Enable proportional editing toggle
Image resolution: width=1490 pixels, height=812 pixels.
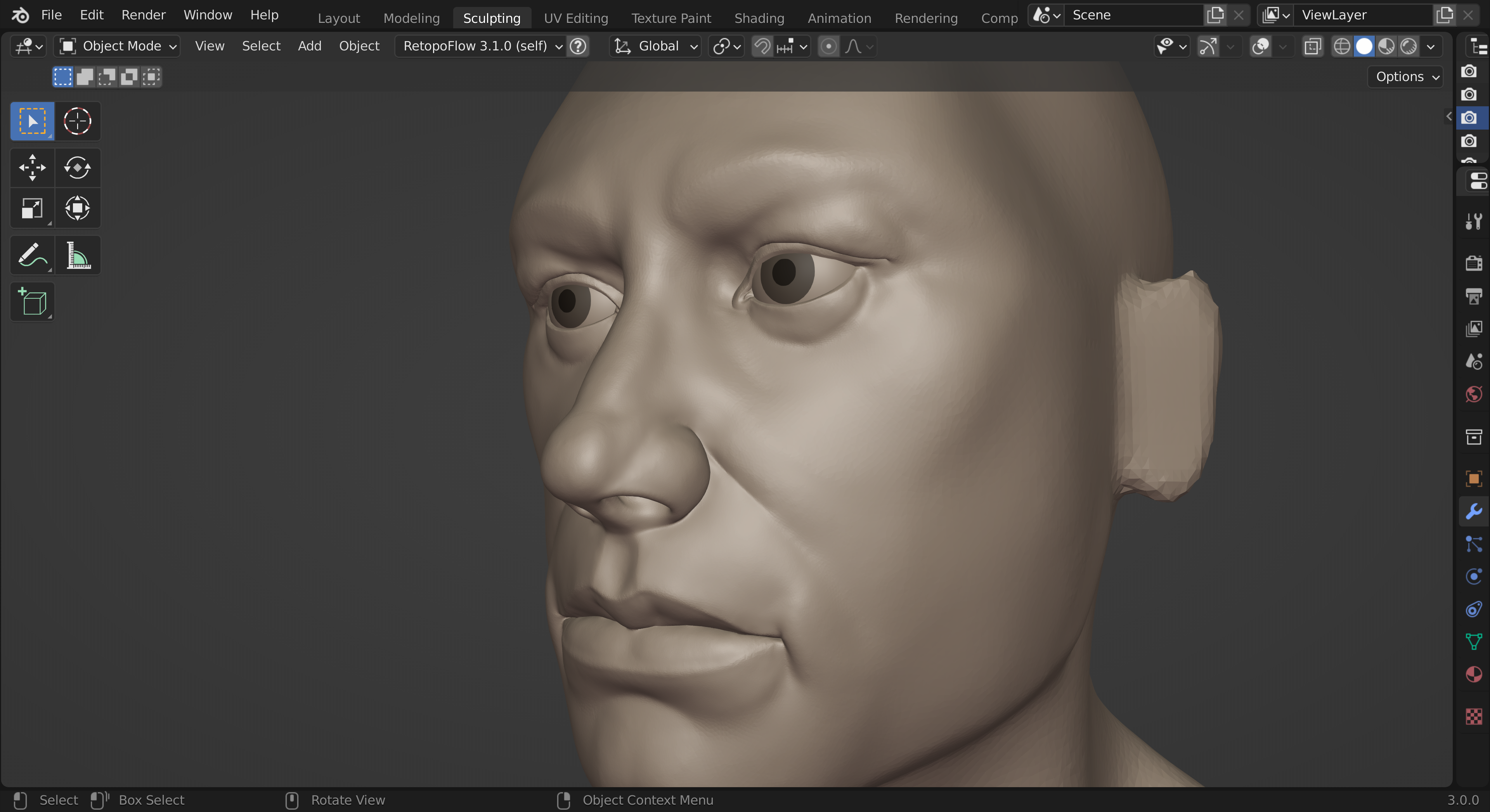coord(828,46)
